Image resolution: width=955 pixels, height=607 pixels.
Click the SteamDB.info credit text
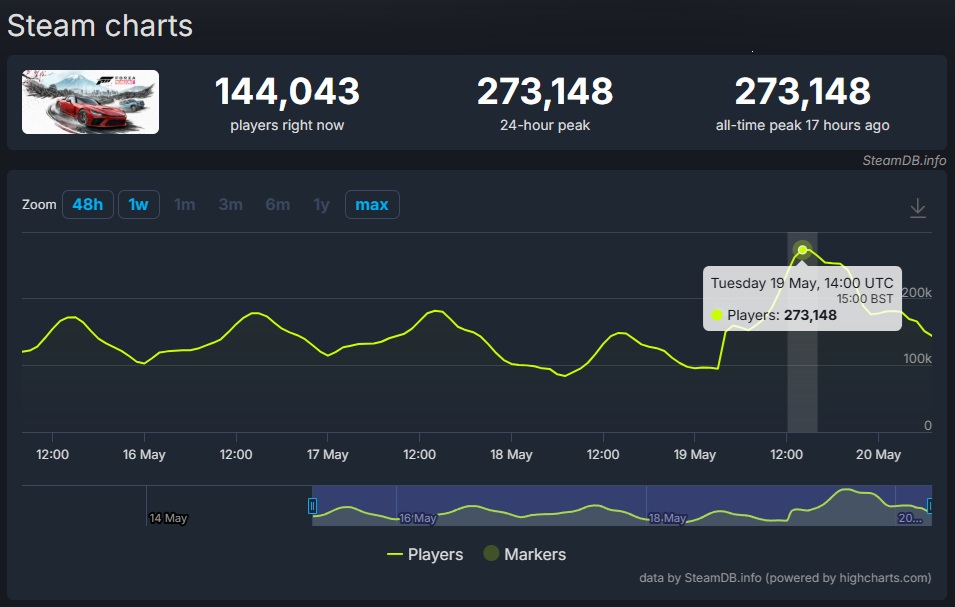[x=904, y=161]
